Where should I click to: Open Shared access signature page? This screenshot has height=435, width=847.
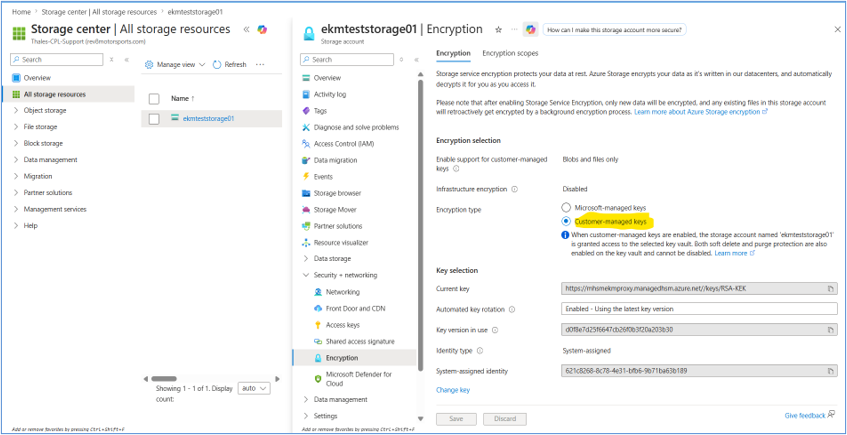tap(360, 342)
